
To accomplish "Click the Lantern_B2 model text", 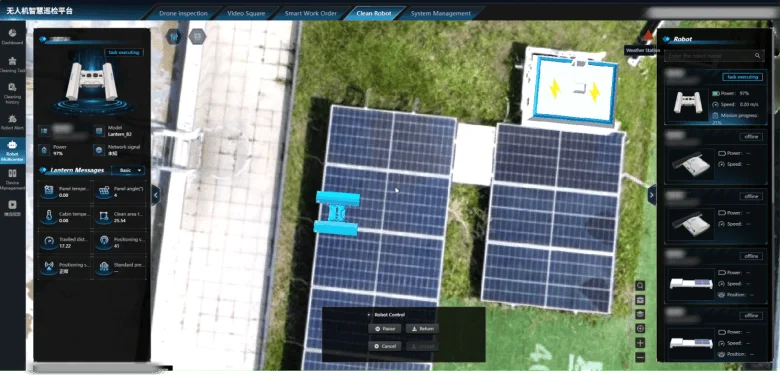I will tap(119, 134).
